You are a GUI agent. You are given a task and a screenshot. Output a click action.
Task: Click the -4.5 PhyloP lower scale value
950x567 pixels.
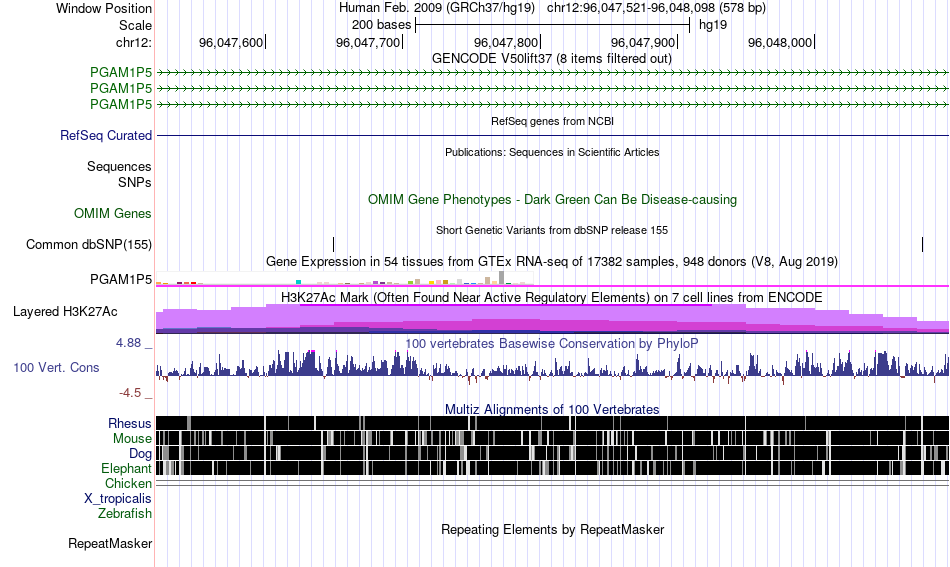(130, 393)
